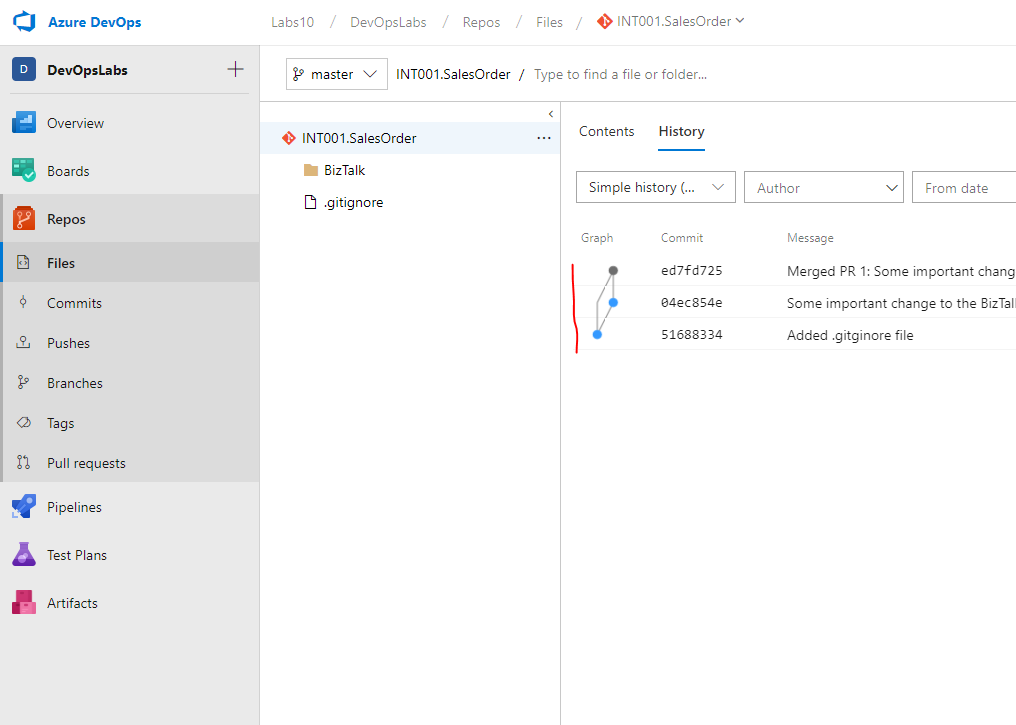
Task: Click the Branches icon in sidebar
Action: click(x=23, y=383)
